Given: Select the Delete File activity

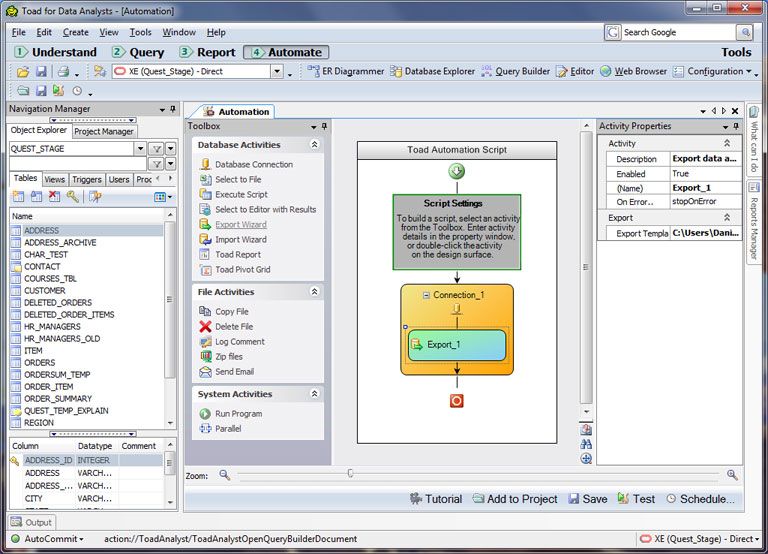Looking at the screenshot, I should click(226, 327).
